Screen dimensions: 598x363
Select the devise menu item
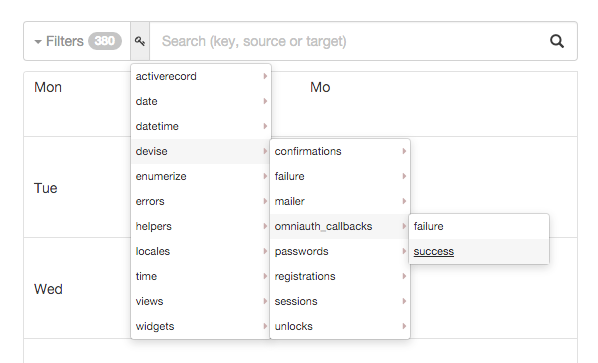pos(201,151)
